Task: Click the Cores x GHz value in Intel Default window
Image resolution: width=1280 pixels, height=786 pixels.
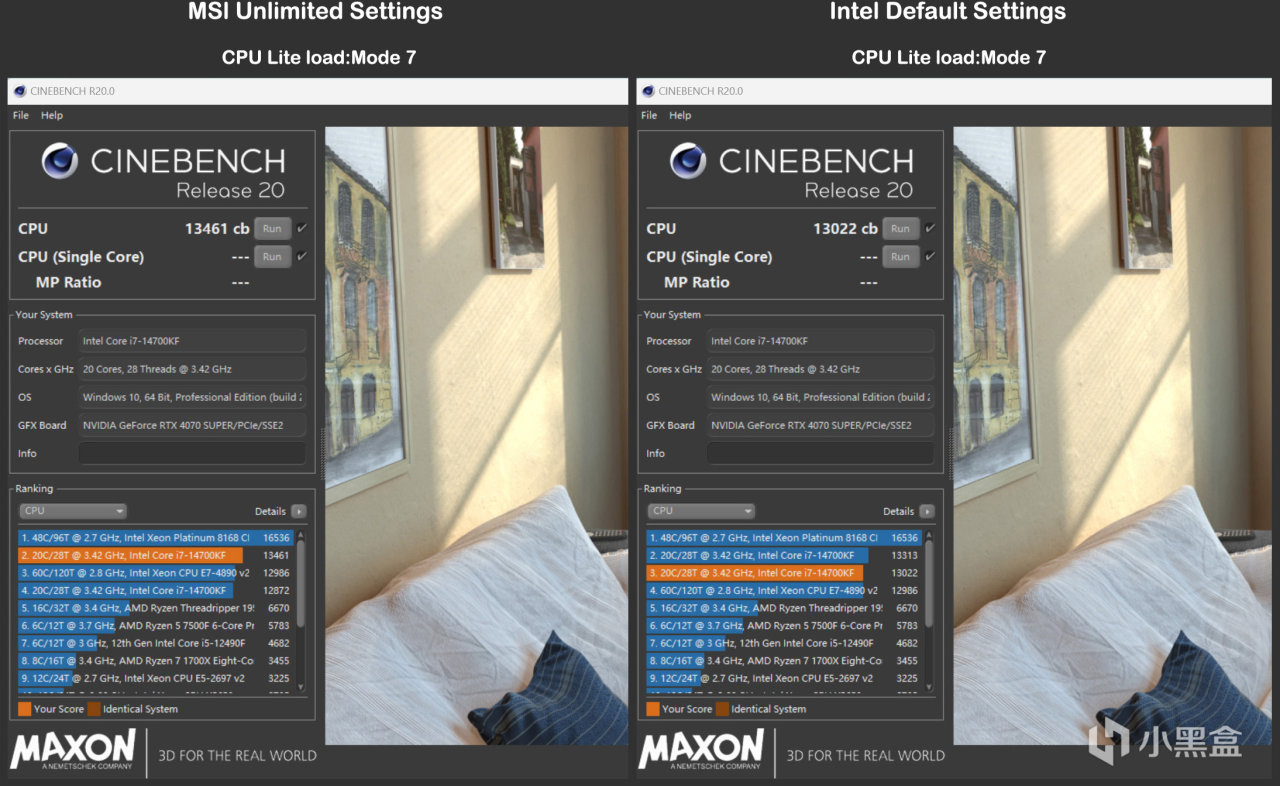Action: 820,369
